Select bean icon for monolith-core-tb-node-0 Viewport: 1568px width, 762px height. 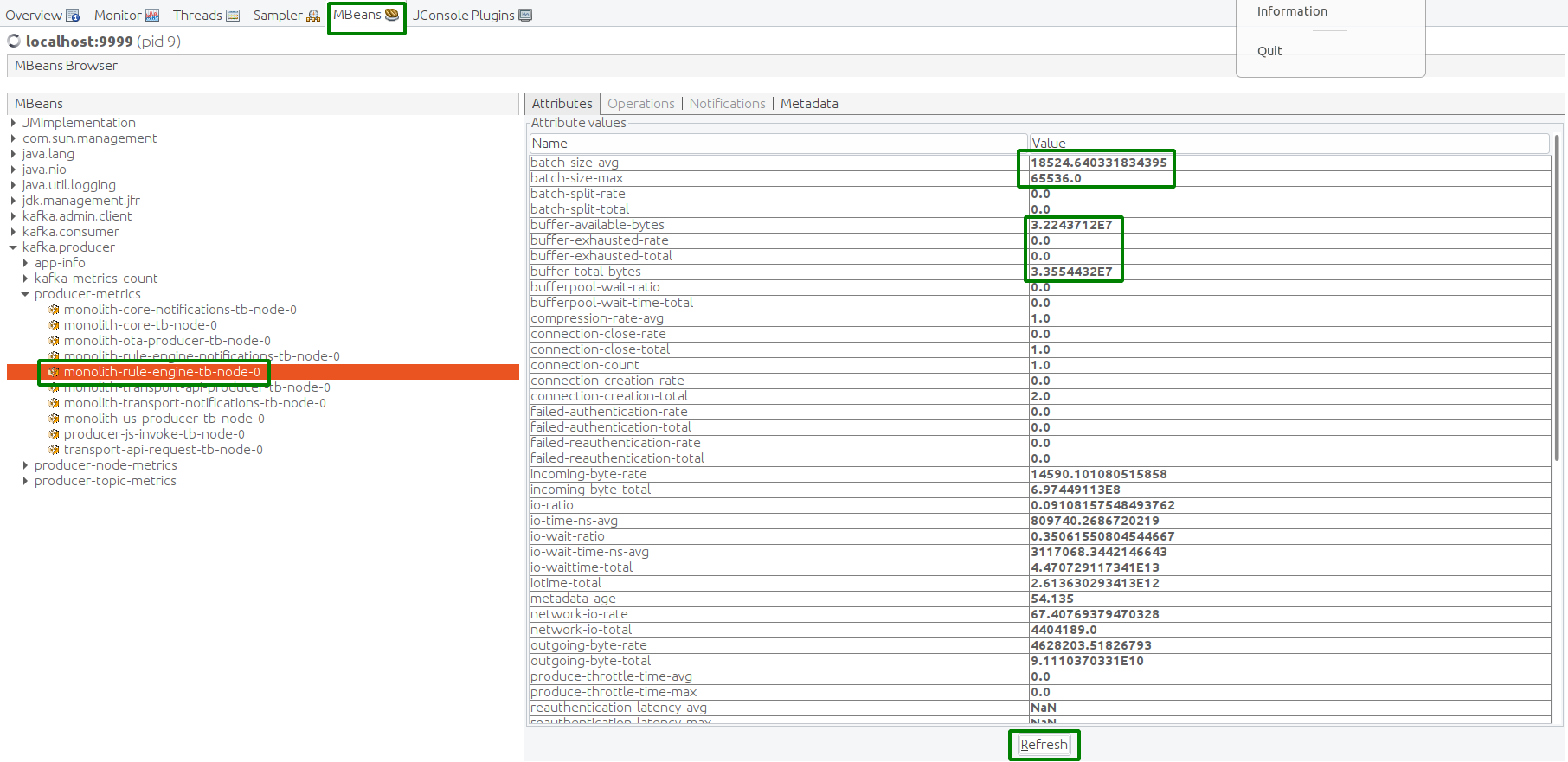tap(54, 325)
